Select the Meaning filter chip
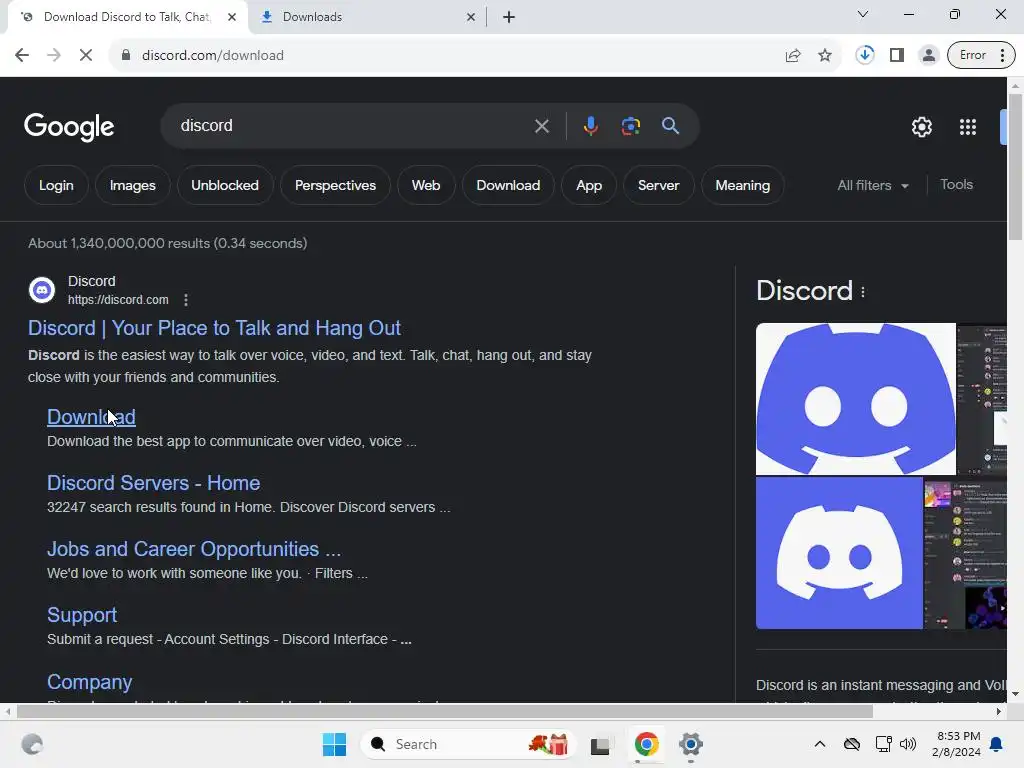The height and width of the screenshot is (768, 1024). coord(743,185)
